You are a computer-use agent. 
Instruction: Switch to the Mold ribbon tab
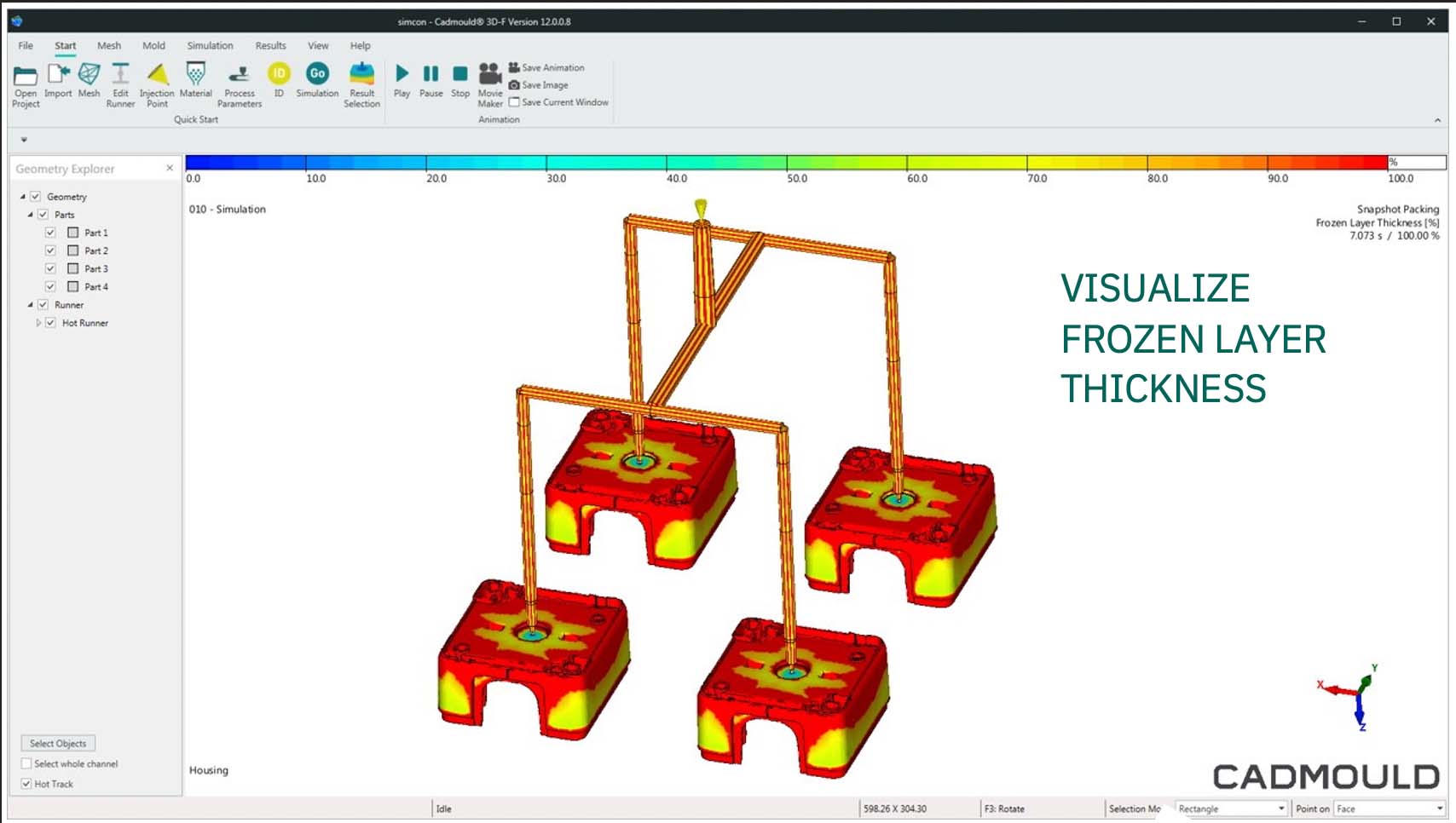pos(154,46)
